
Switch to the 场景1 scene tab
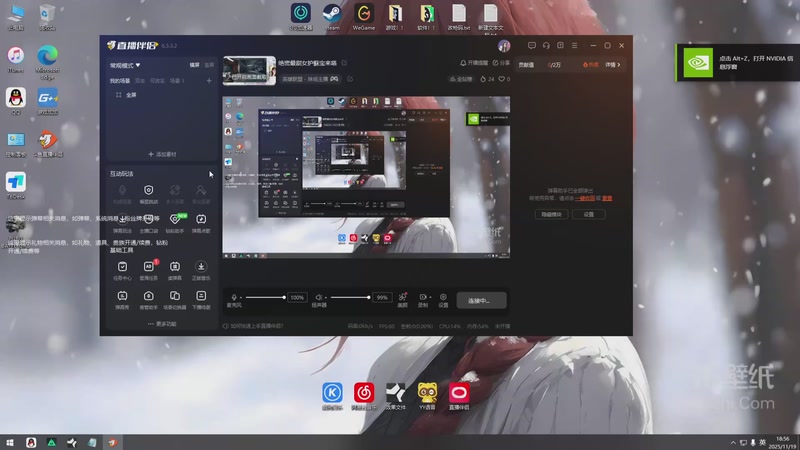pyautogui.click(x=177, y=81)
